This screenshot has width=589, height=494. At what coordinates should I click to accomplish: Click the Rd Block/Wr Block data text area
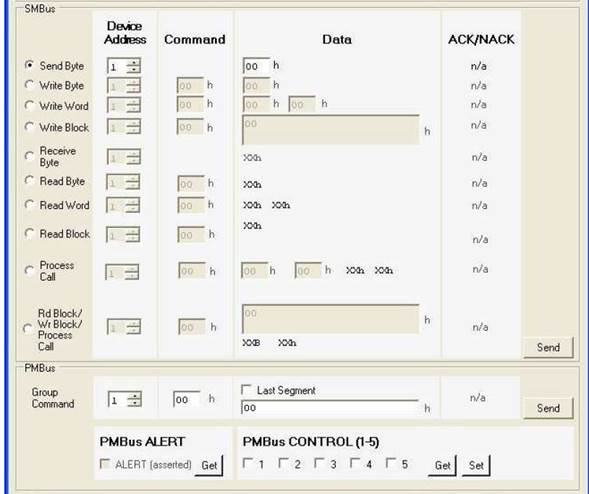331,319
